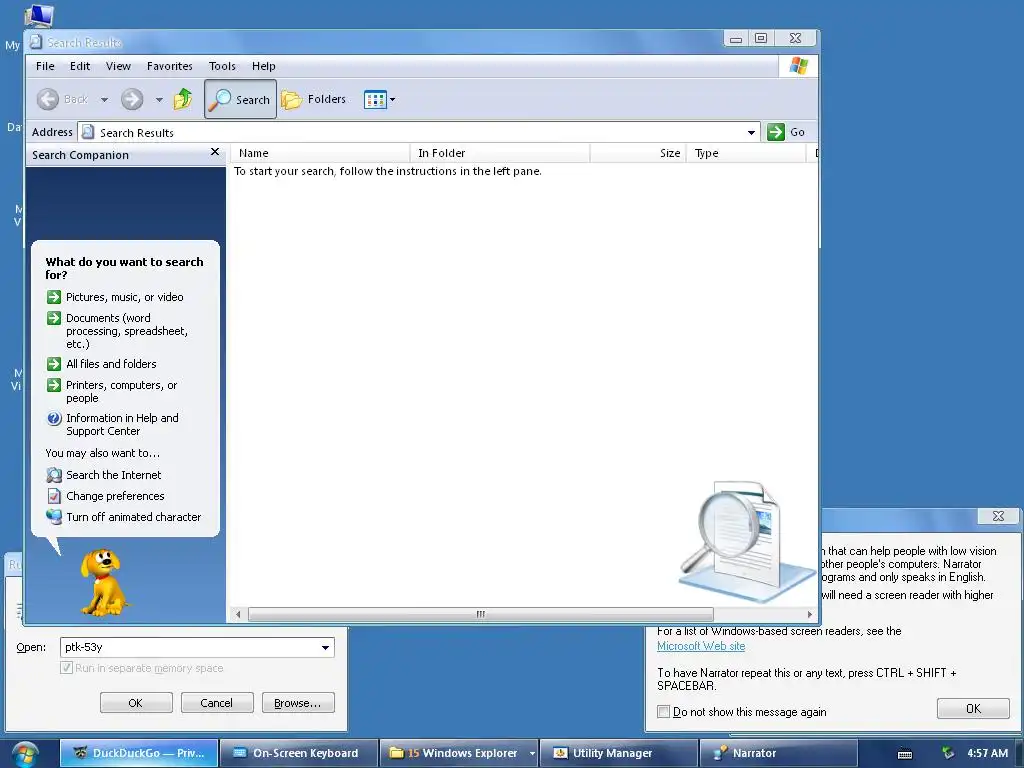Close the Search Companion pane

pos(215,152)
